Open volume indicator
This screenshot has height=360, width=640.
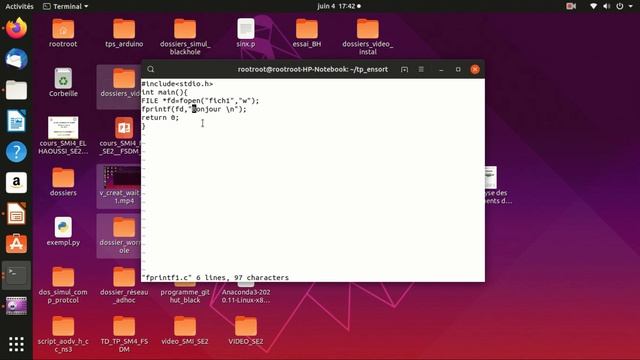click(x=607, y=6)
